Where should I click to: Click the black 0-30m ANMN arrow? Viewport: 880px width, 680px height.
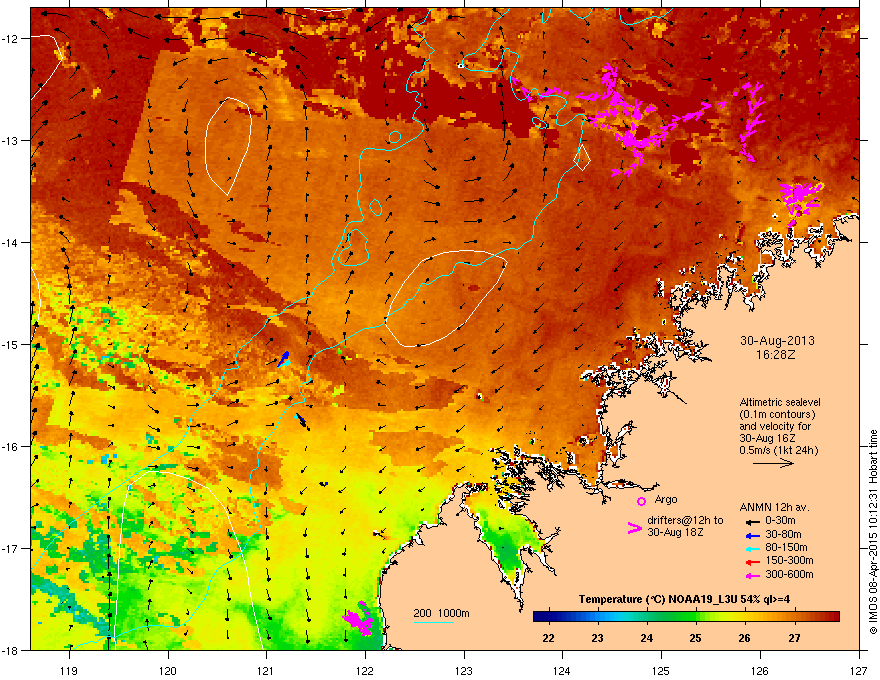tap(752, 521)
